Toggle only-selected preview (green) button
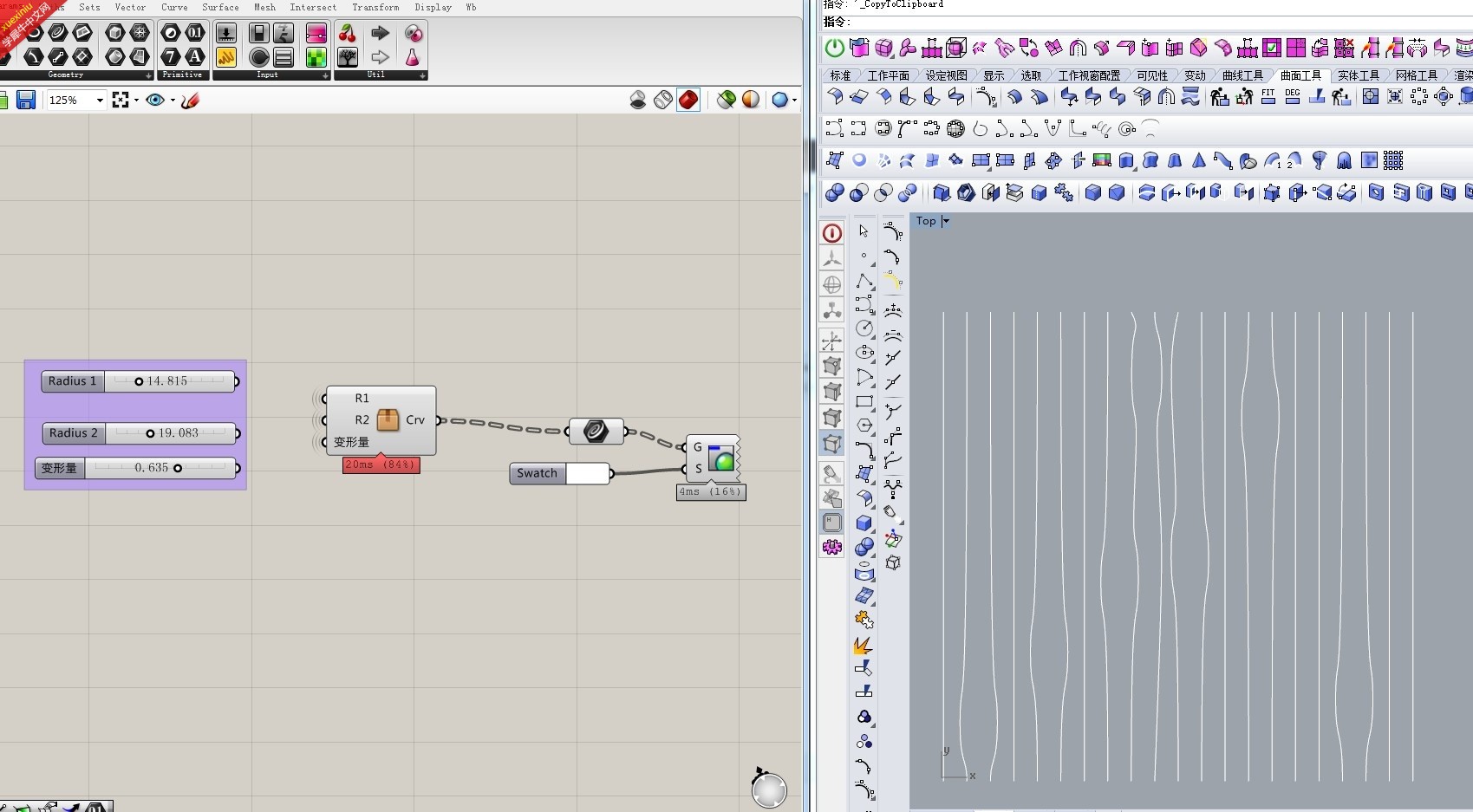This screenshot has width=1473, height=812. pyautogui.click(x=727, y=100)
